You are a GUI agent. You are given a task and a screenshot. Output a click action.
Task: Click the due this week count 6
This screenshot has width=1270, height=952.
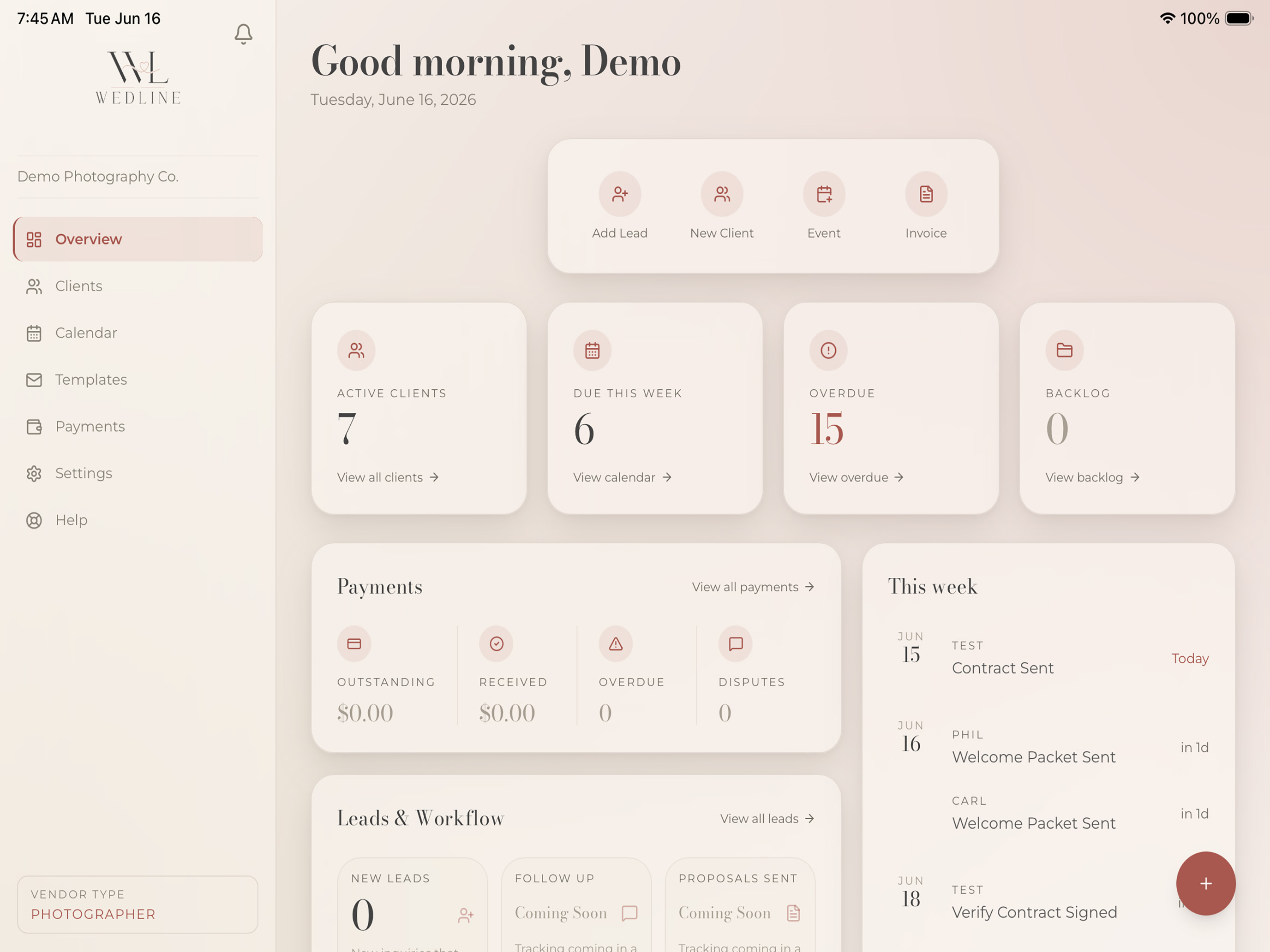coord(584,428)
